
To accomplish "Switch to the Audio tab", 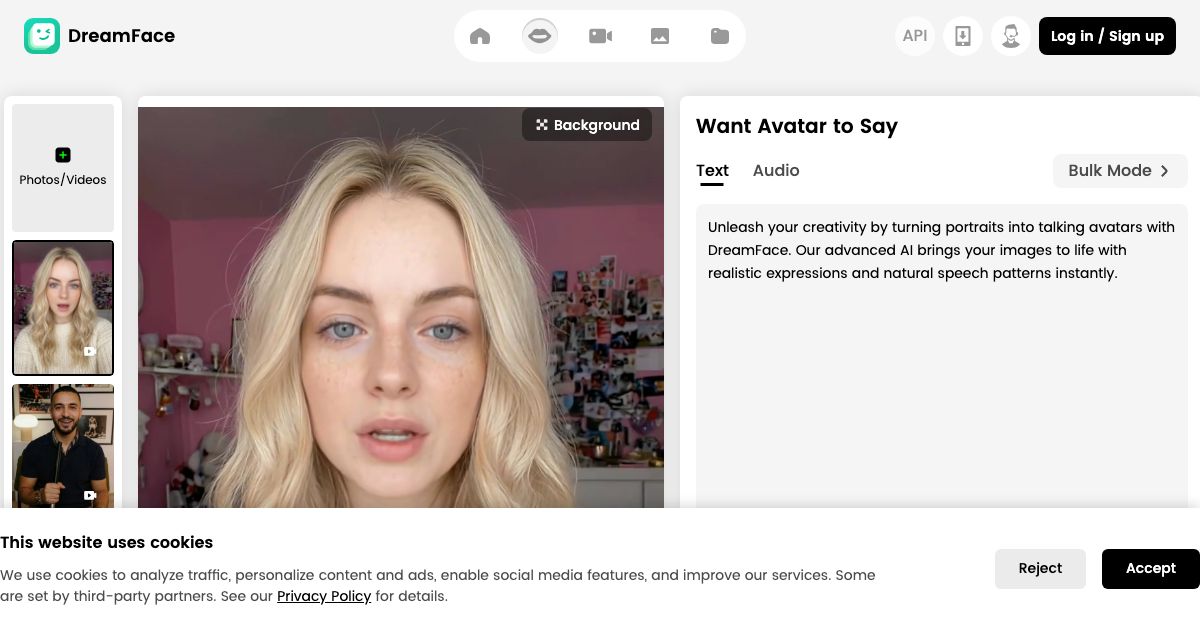I will click(776, 171).
